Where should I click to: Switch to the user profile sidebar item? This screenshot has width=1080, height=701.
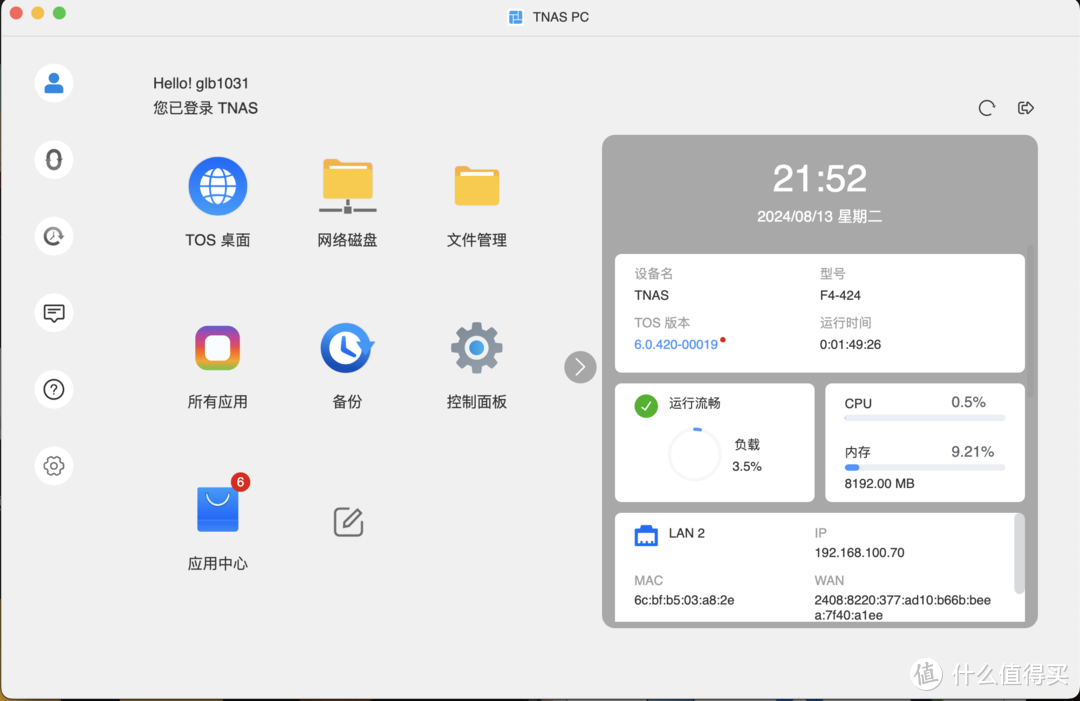tap(53, 83)
